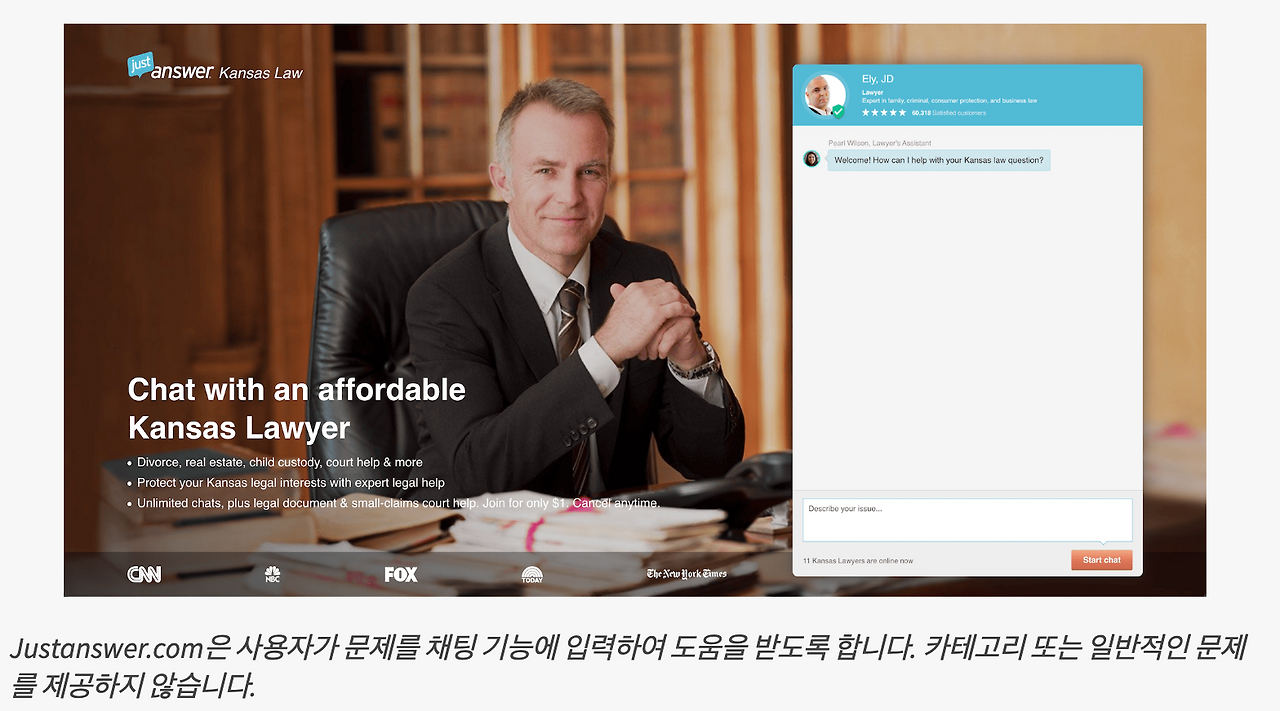The image size is (1280, 711).
Task: Click the NBC peacock logo
Action: point(272,575)
